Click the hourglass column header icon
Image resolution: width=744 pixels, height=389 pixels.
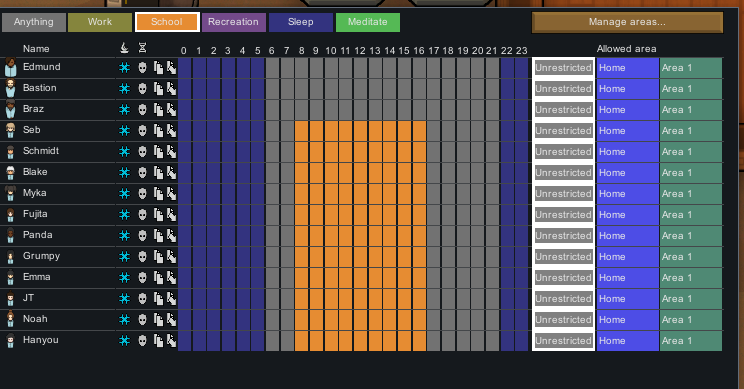pos(142,48)
